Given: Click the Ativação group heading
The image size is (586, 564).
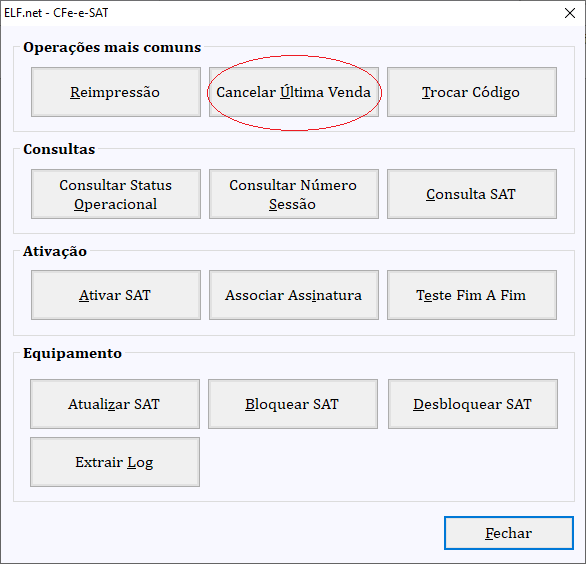Looking at the screenshot, I should tap(55, 251).
